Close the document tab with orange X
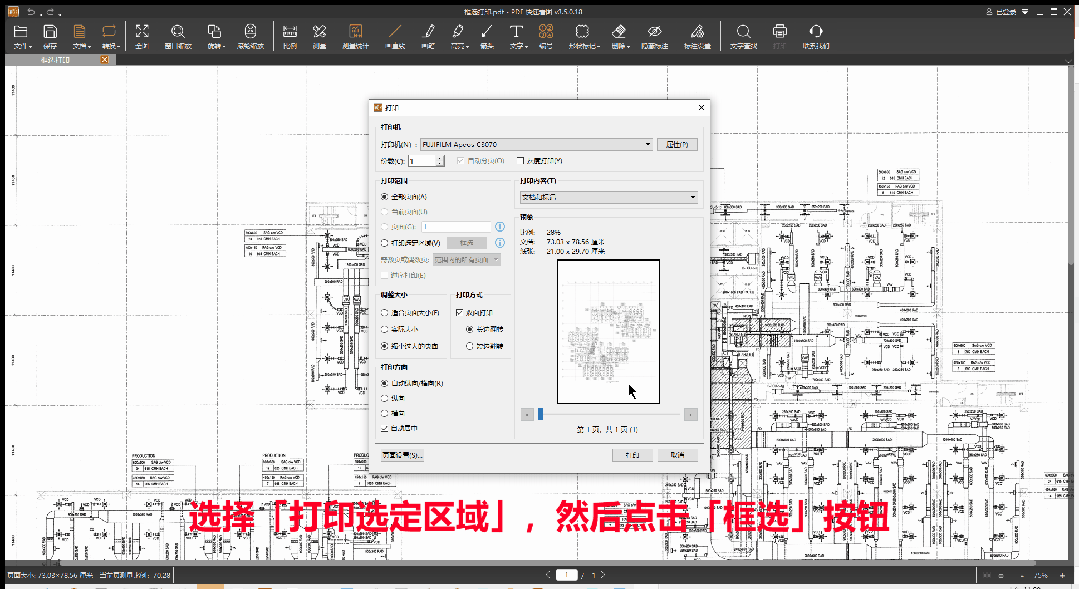The image size is (1079, 589). point(105,60)
